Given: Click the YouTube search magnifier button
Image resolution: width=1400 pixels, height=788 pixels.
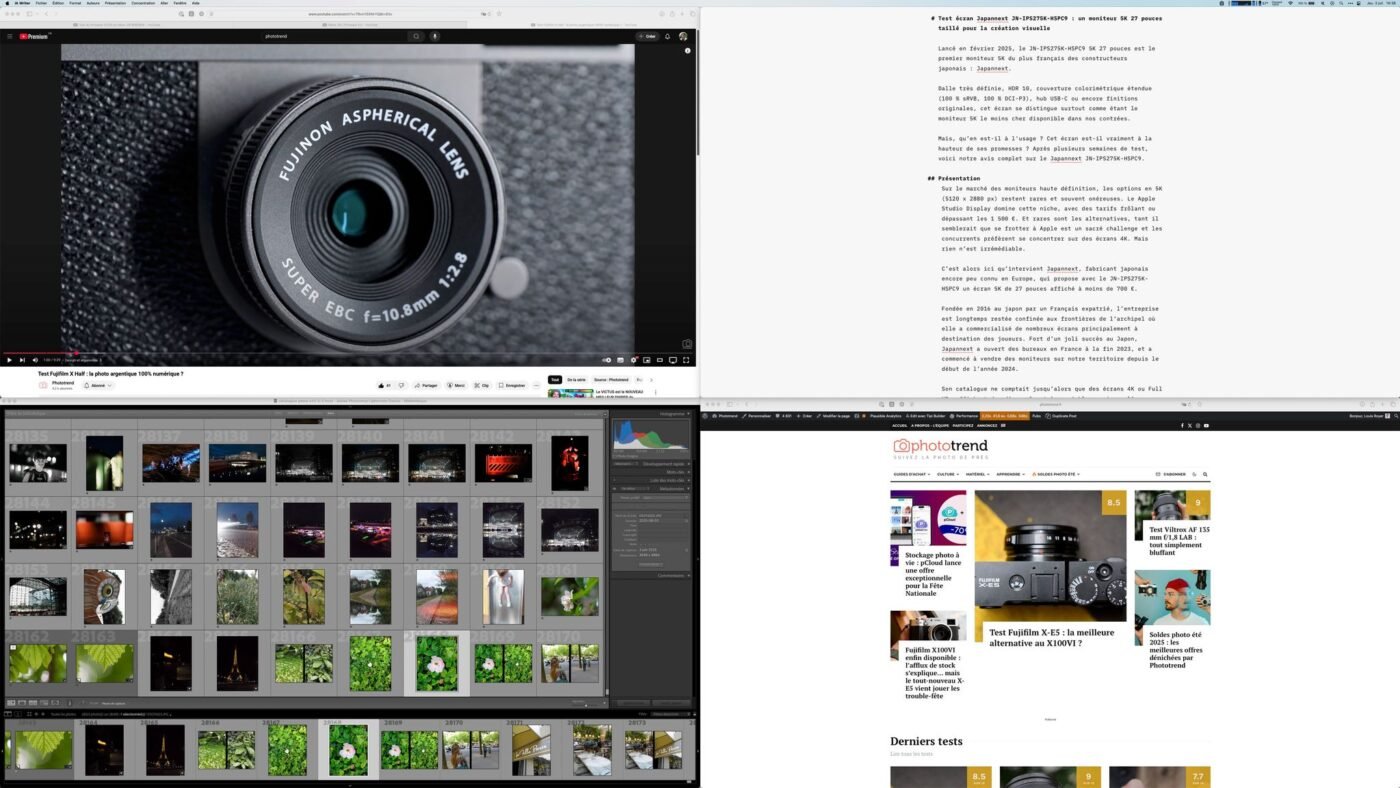Looking at the screenshot, I should [x=416, y=36].
